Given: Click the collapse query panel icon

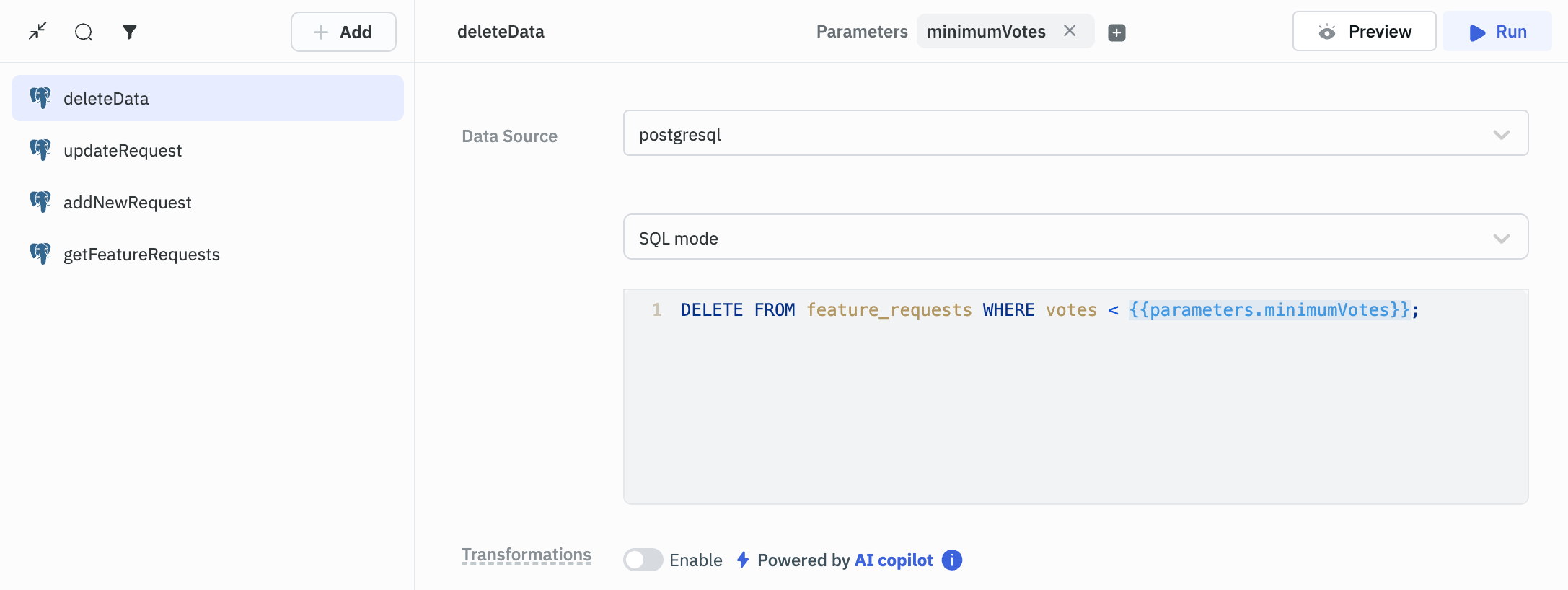Looking at the screenshot, I should coord(38,31).
